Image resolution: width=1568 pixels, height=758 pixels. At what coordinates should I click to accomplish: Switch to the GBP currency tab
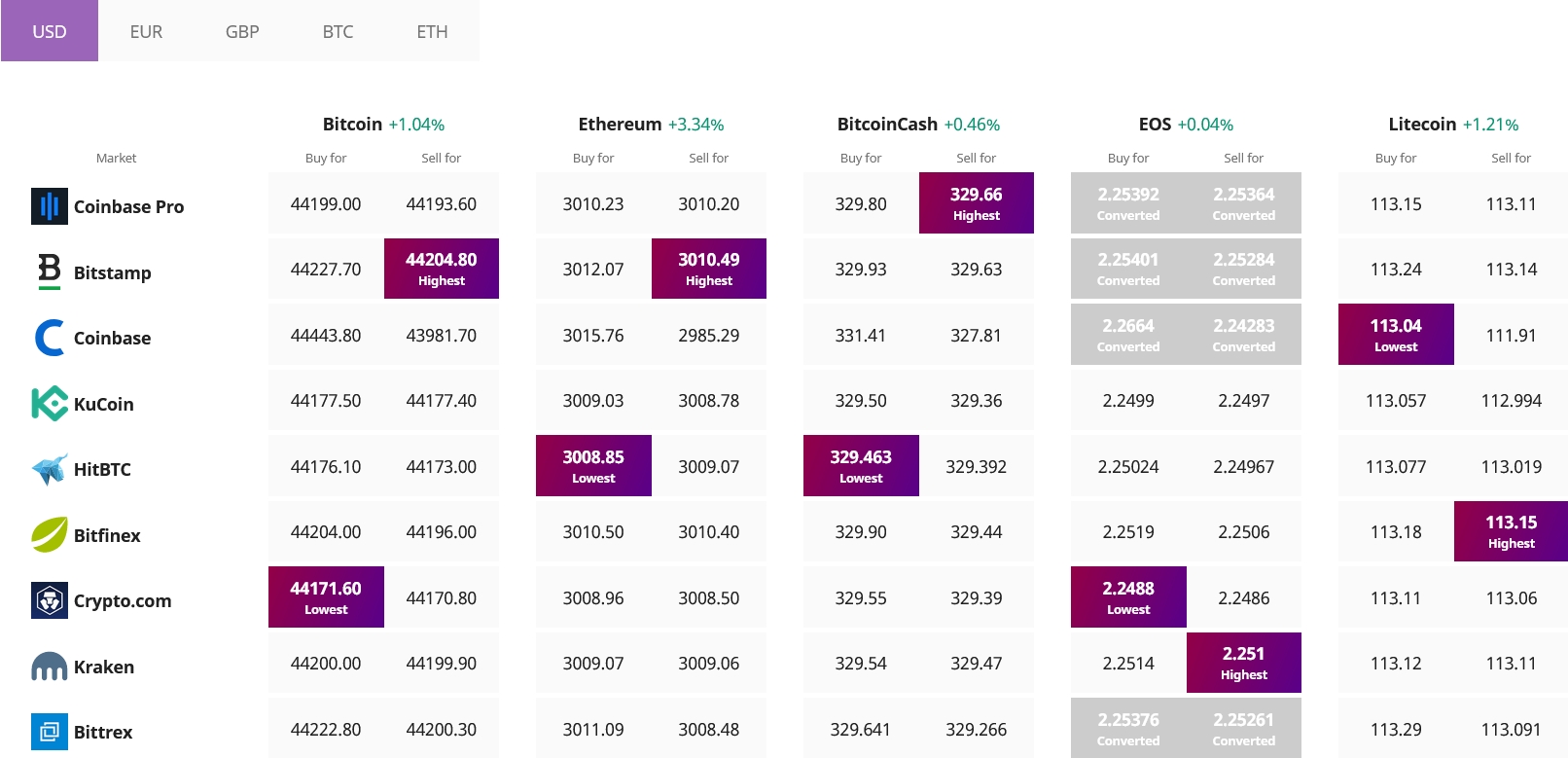coord(242,31)
